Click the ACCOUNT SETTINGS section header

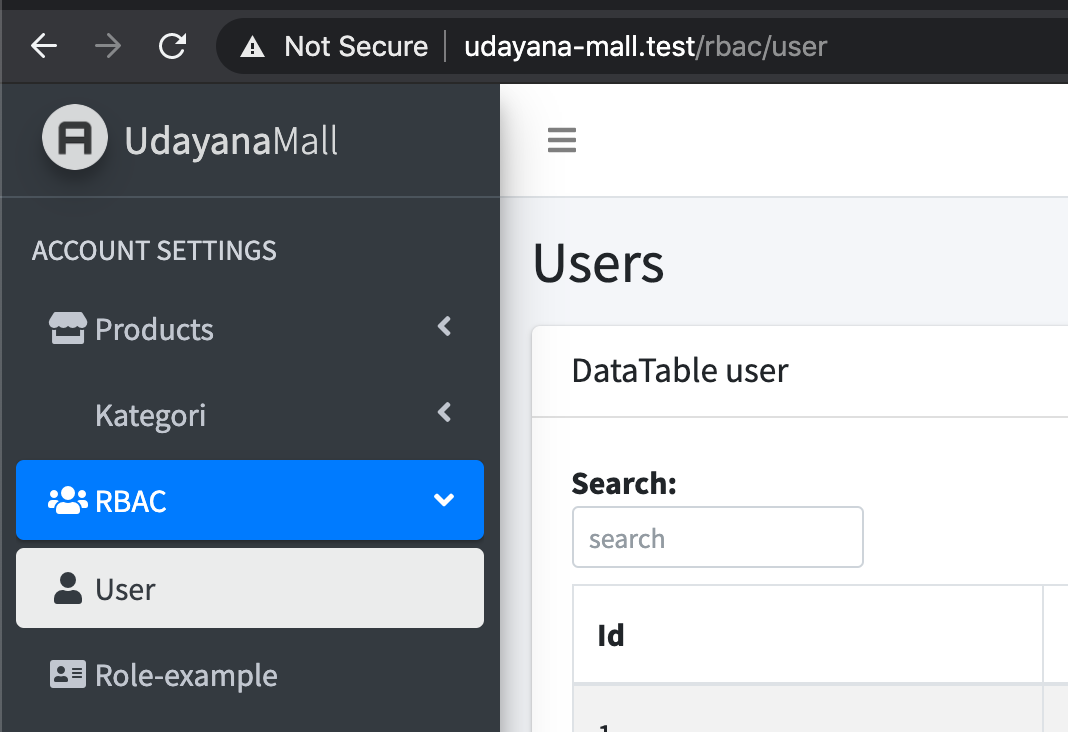click(154, 251)
